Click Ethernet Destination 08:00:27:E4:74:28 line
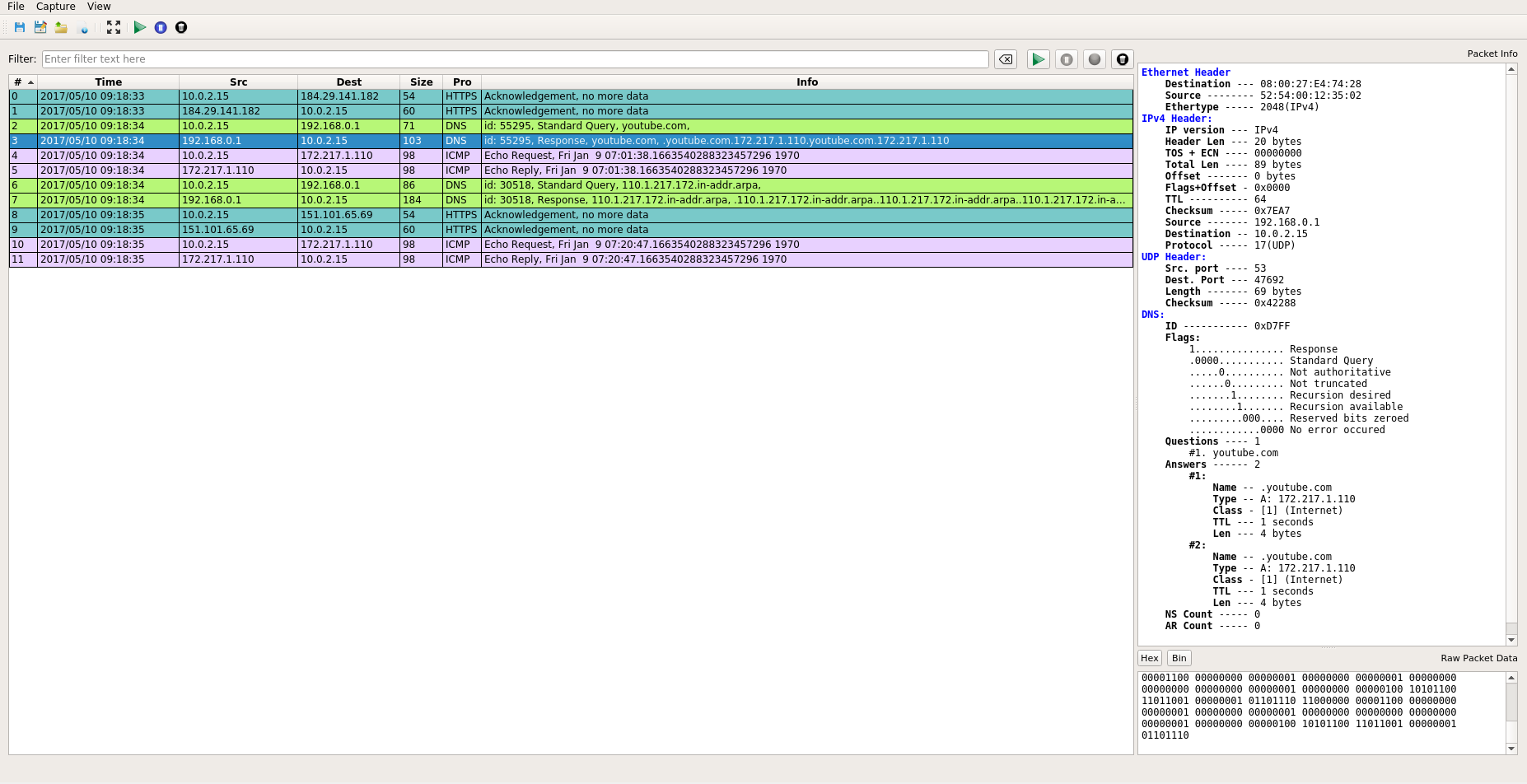The width and height of the screenshot is (1527, 784). pyautogui.click(x=1263, y=84)
